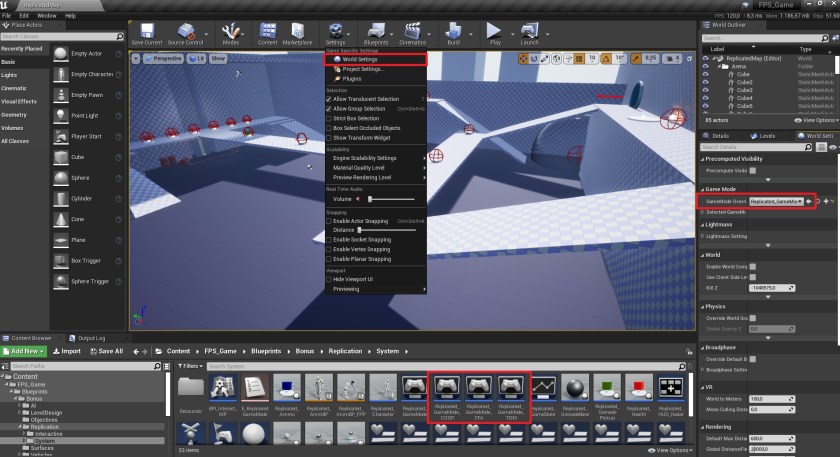Open the Marketplace toolbar icon

click(298, 33)
